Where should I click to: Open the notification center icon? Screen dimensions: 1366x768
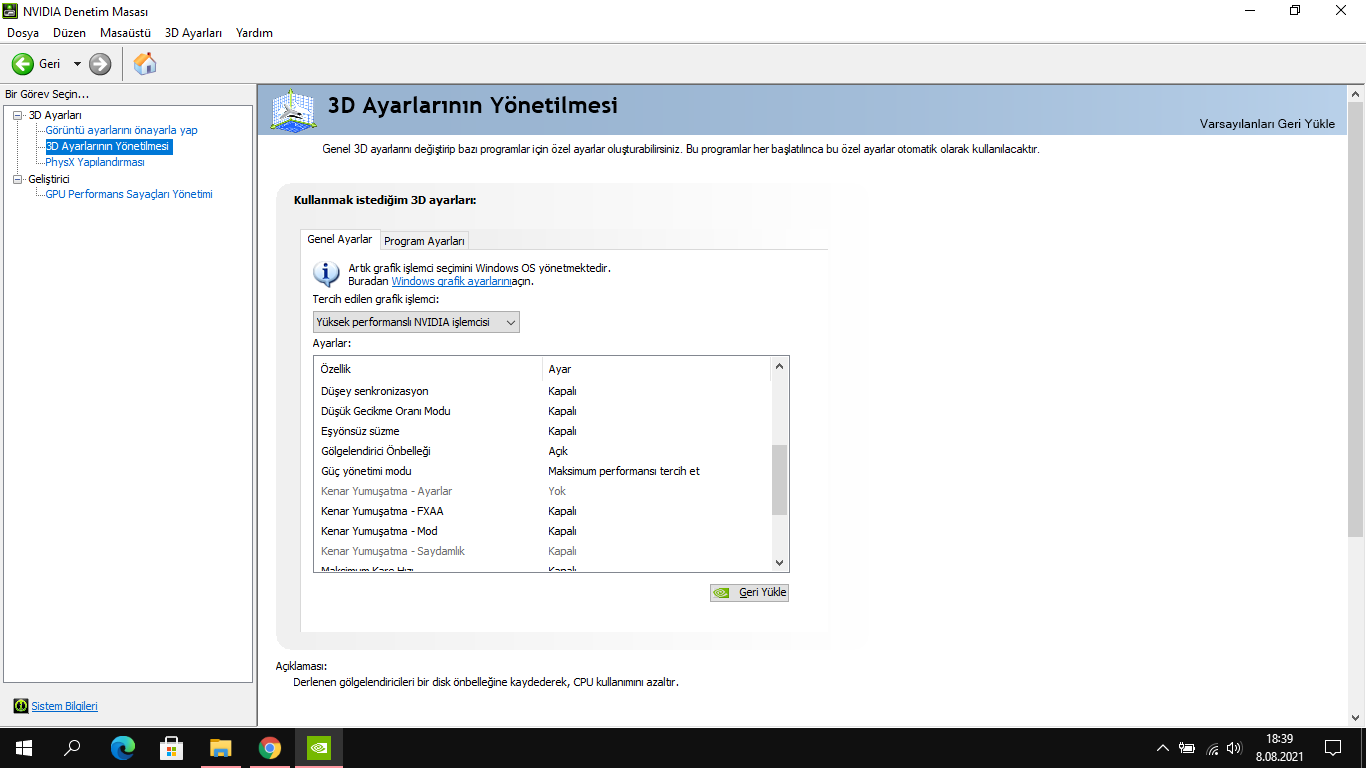coord(1332,748)
